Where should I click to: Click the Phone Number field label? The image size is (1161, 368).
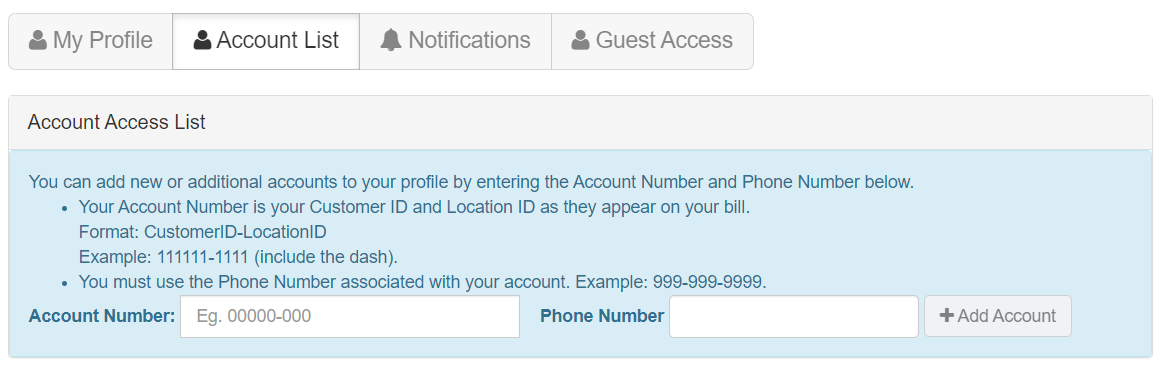click(x=602, y=316)
